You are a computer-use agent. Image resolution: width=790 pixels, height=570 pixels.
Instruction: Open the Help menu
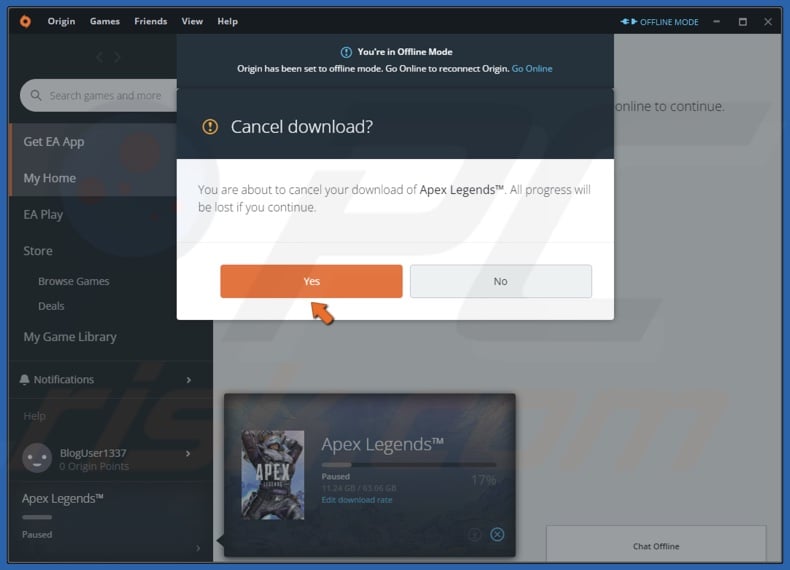click(x=227, y=21)
